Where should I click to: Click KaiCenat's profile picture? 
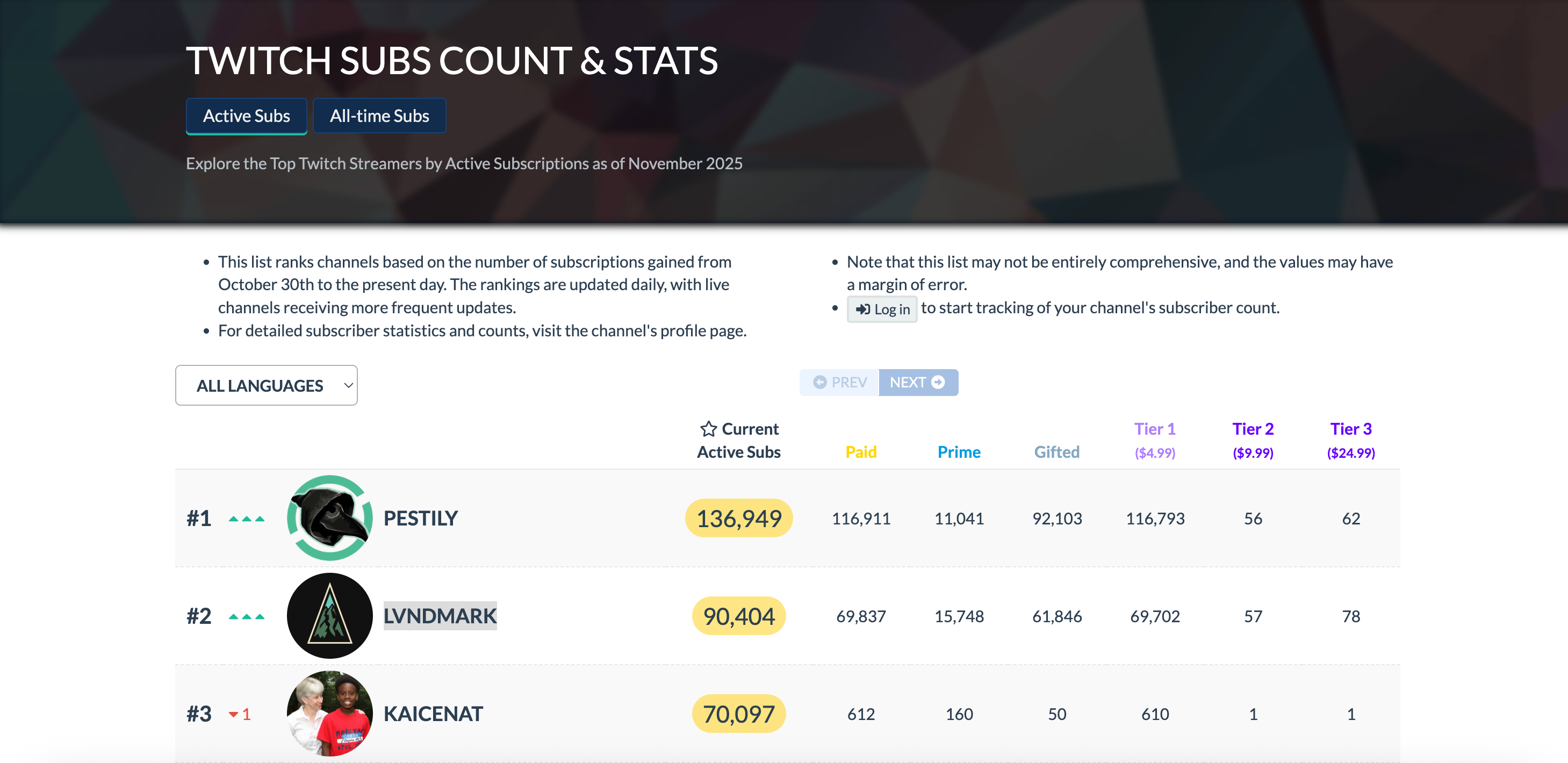(x=329, y=713)
